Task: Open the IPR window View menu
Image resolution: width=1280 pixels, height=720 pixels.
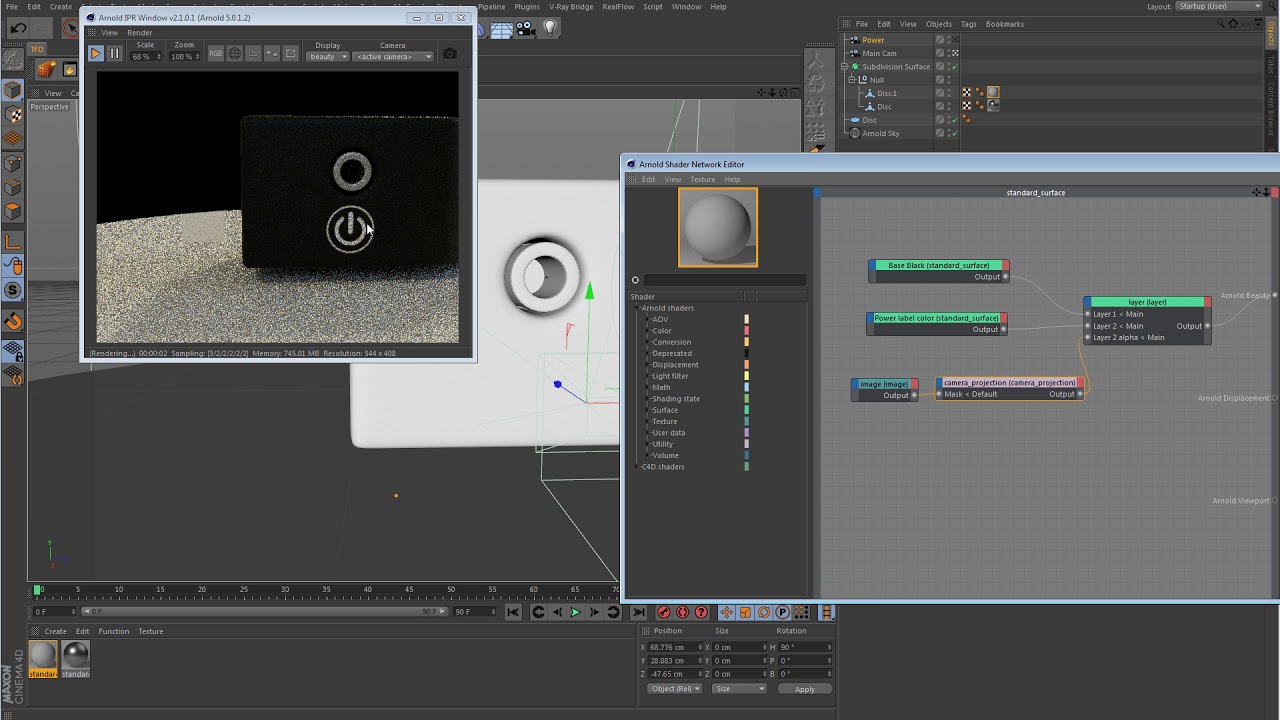Action: pyautogui.click(x=109, y=33)
